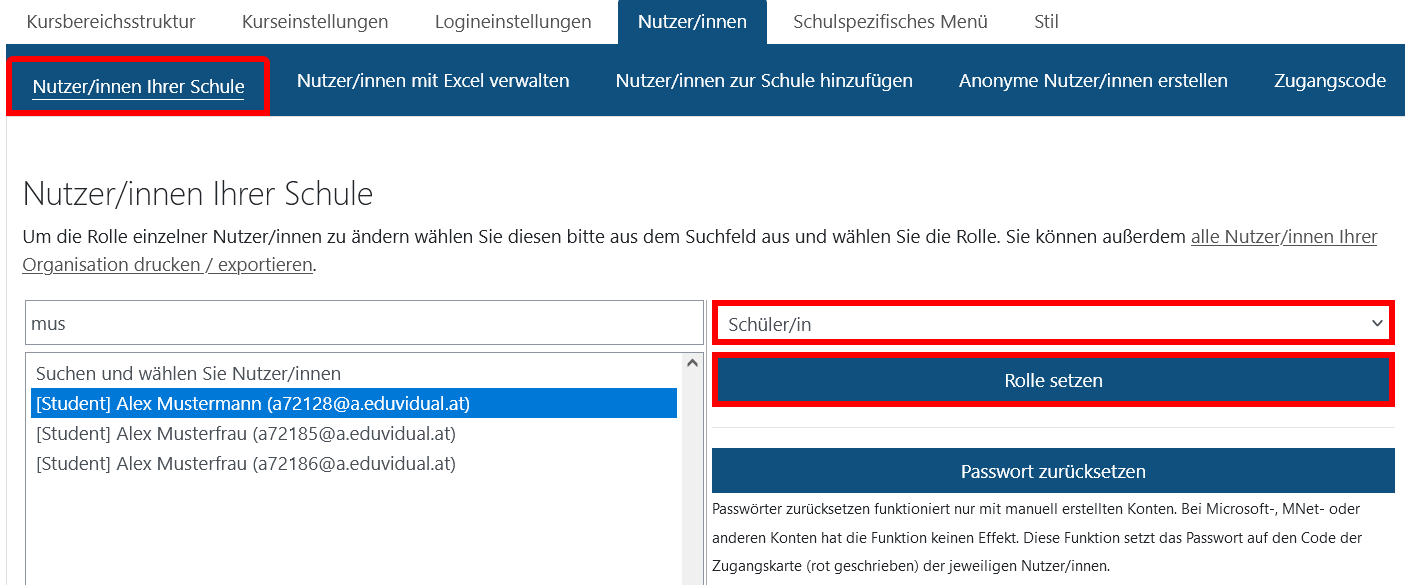Expand the Schüler/in role dropdown

click(1053, 324)
